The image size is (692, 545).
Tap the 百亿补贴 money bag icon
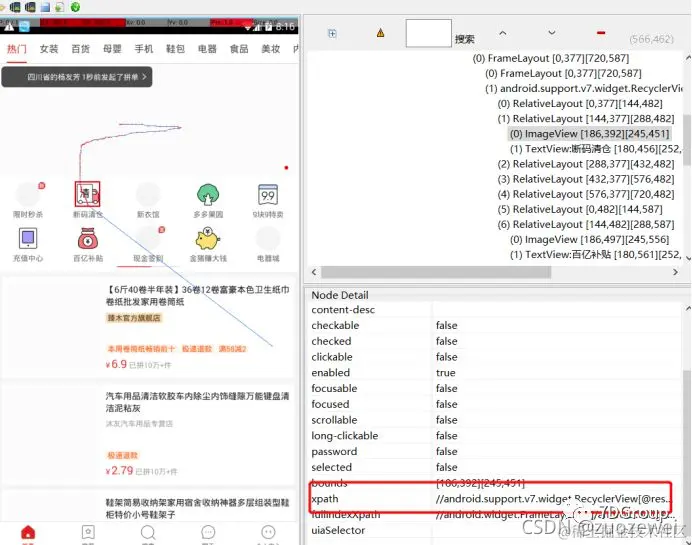(88, 239)
